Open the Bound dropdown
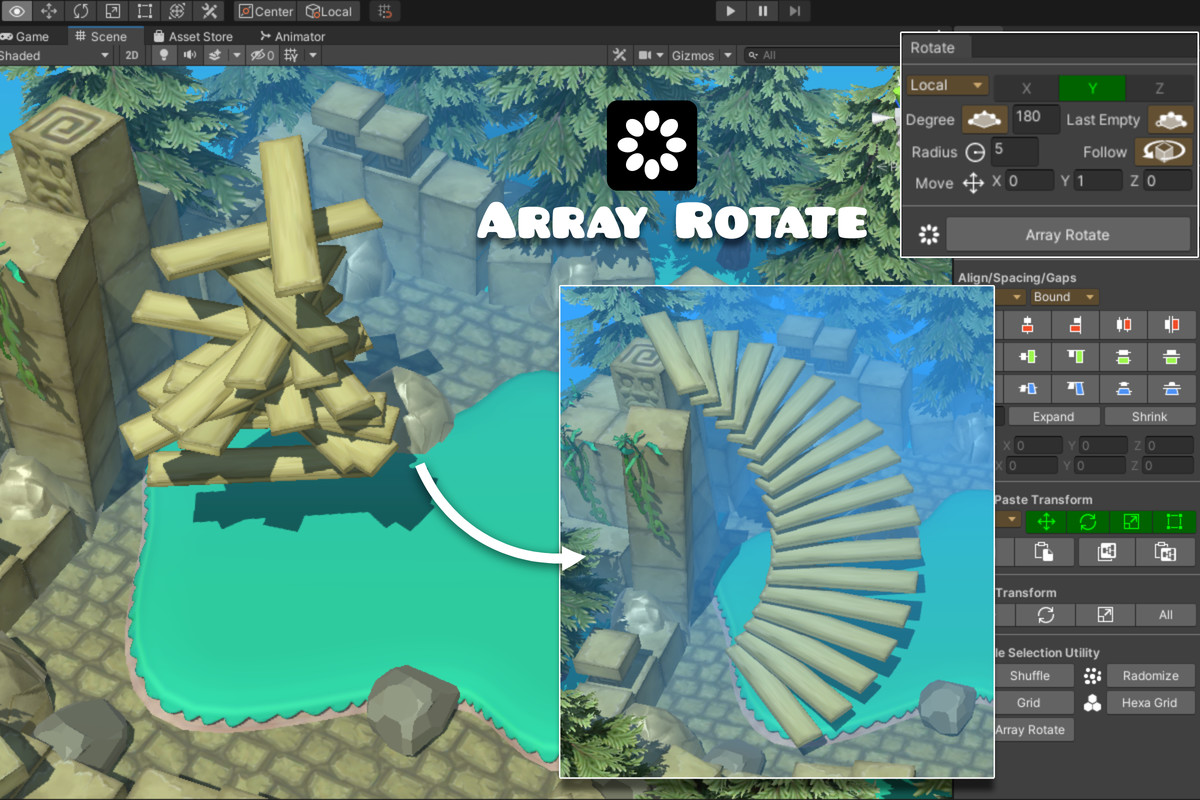1200x800 pixels. point(1064,297)
